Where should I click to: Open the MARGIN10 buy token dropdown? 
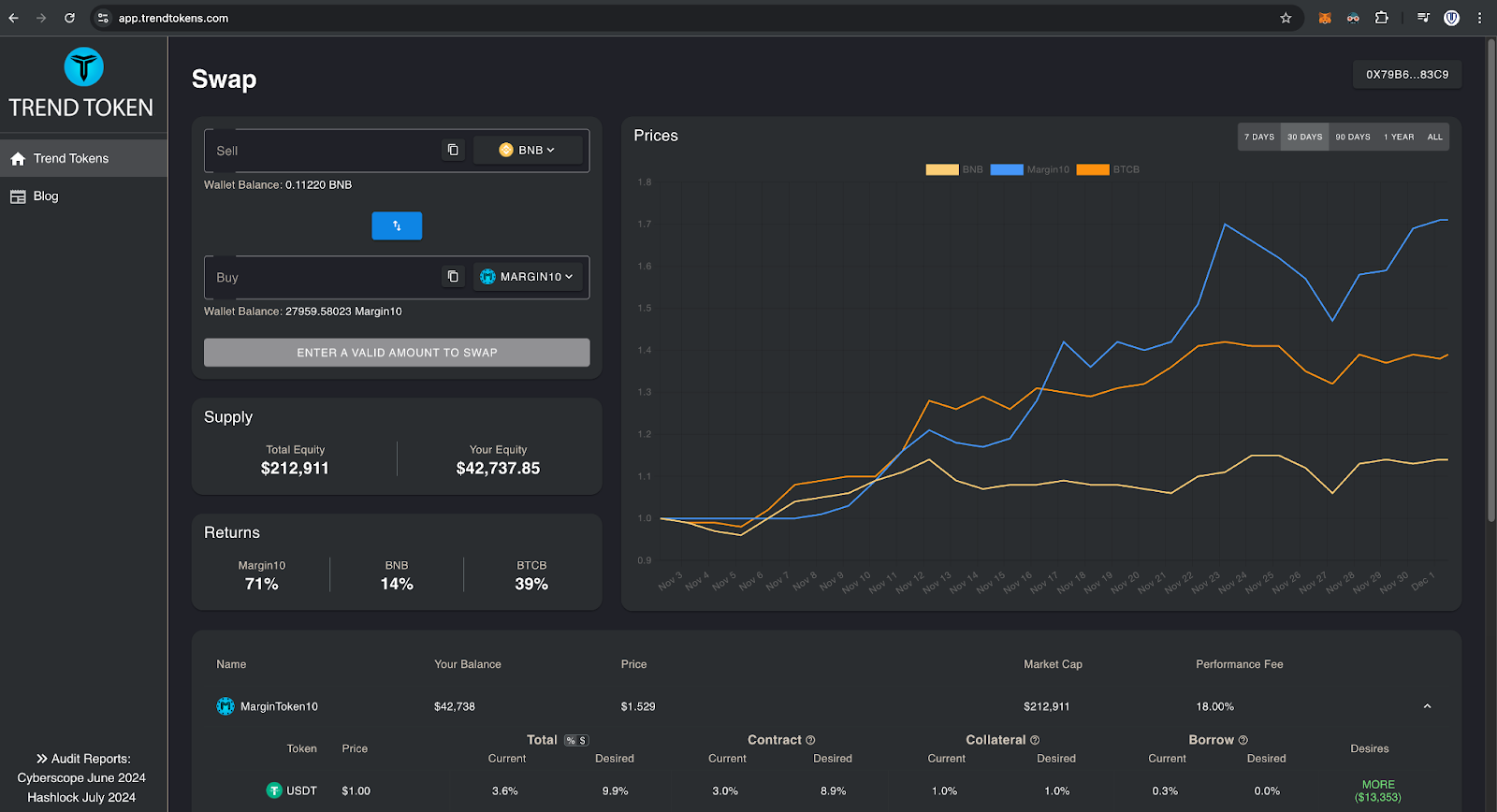coord(528,277)
